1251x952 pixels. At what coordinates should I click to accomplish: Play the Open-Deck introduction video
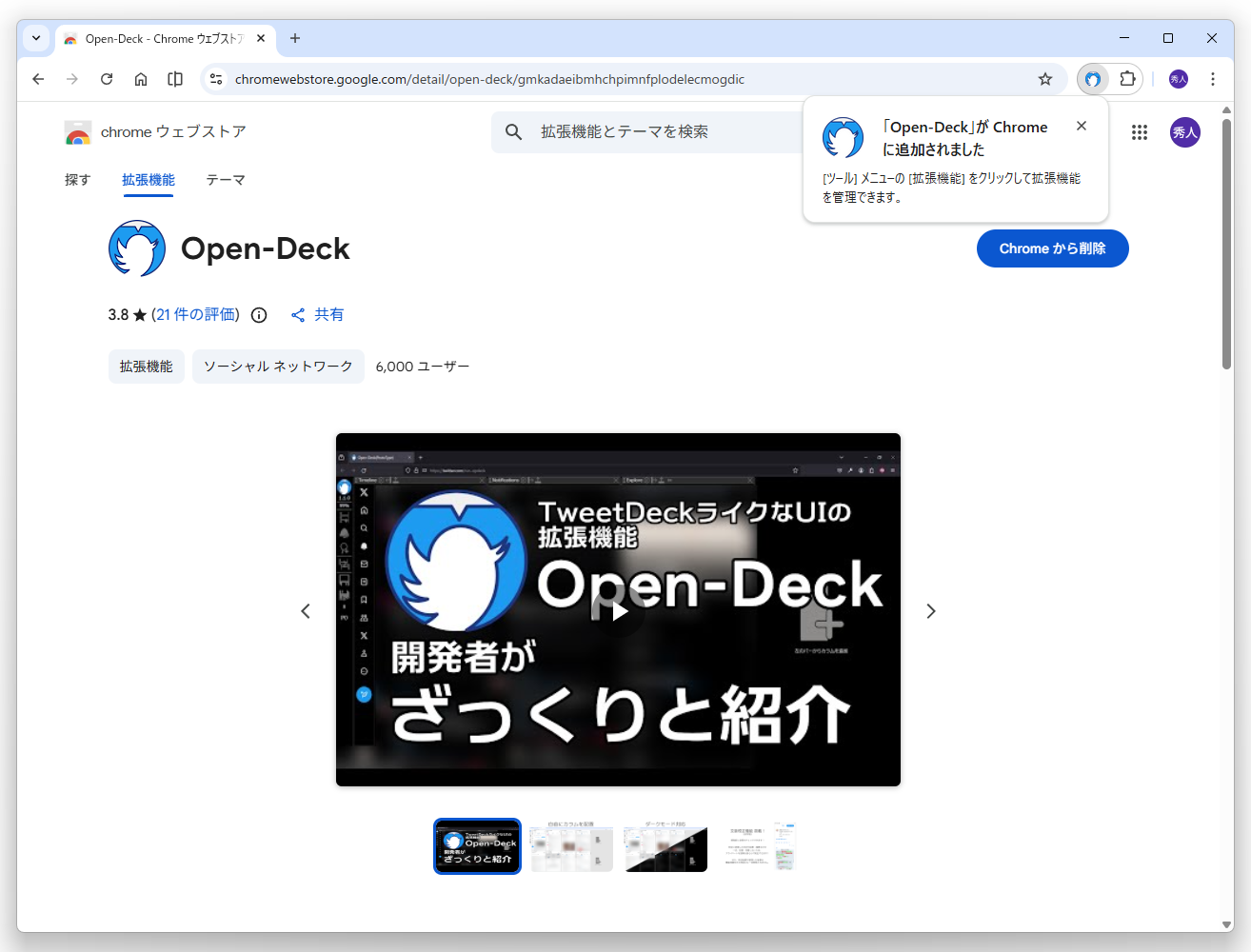618,610
